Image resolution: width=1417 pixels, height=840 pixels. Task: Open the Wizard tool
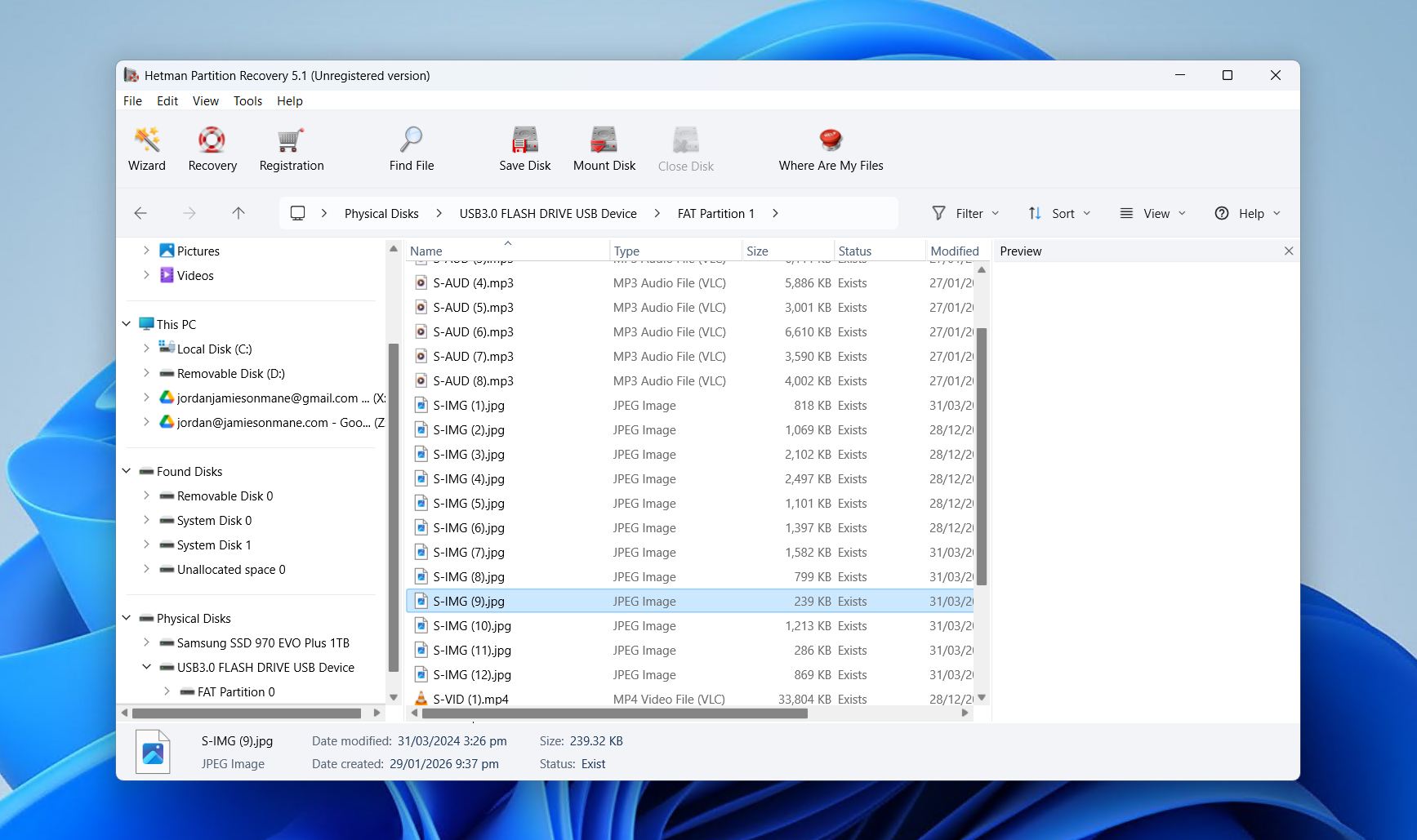(x=146, y=149)
